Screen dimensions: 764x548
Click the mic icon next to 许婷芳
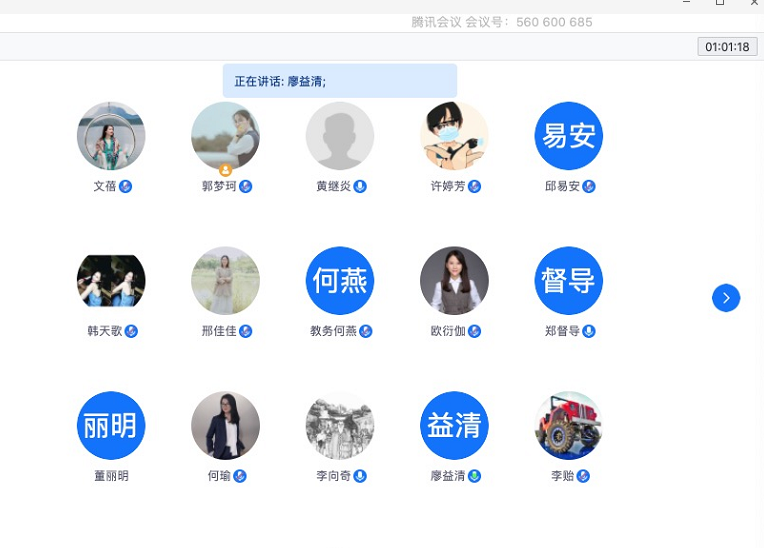point(474,187)
